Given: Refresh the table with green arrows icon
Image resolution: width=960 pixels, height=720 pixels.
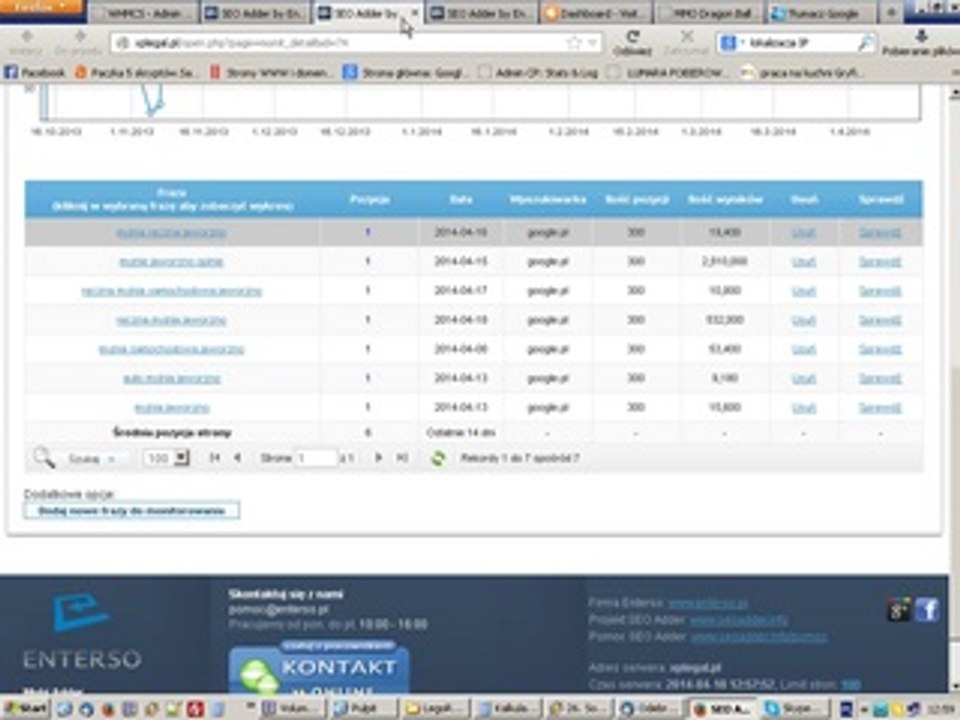Looking at the screenshot, I should 438,457.
